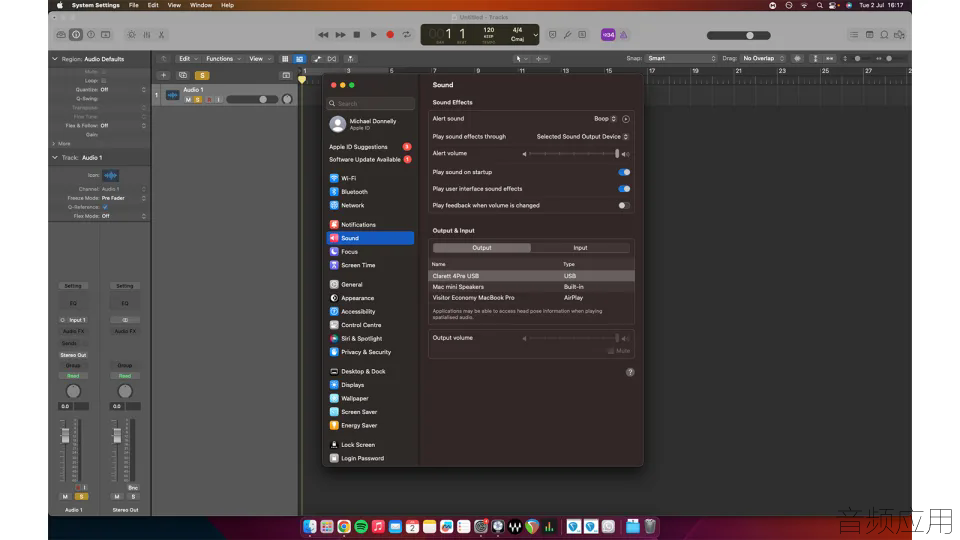
Task: Select Displays in System Settings sidebar
Action: pos(370,384)
